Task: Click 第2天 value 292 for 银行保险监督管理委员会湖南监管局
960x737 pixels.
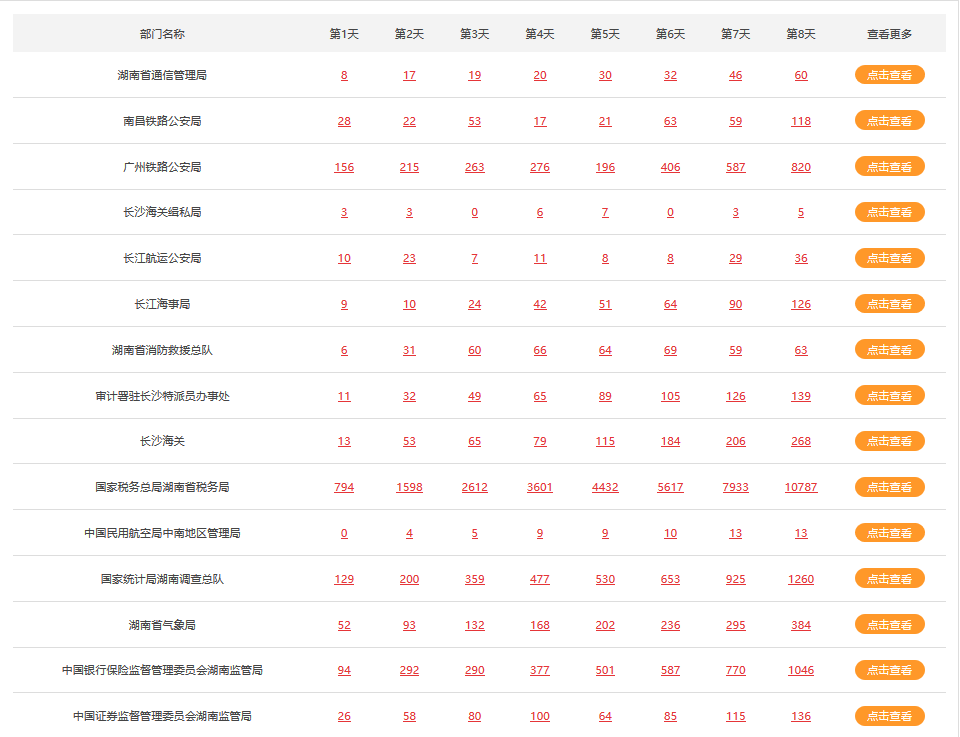Action: point(409,670)
